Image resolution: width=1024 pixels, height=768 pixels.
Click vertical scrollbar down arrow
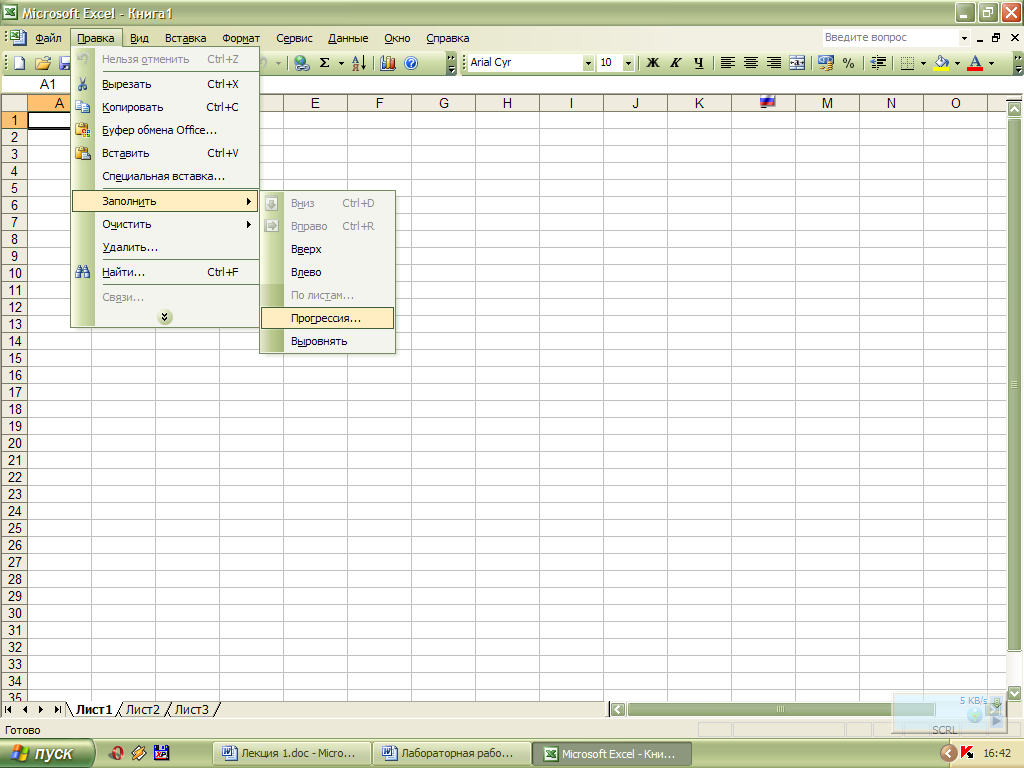tap(1014, 693)
